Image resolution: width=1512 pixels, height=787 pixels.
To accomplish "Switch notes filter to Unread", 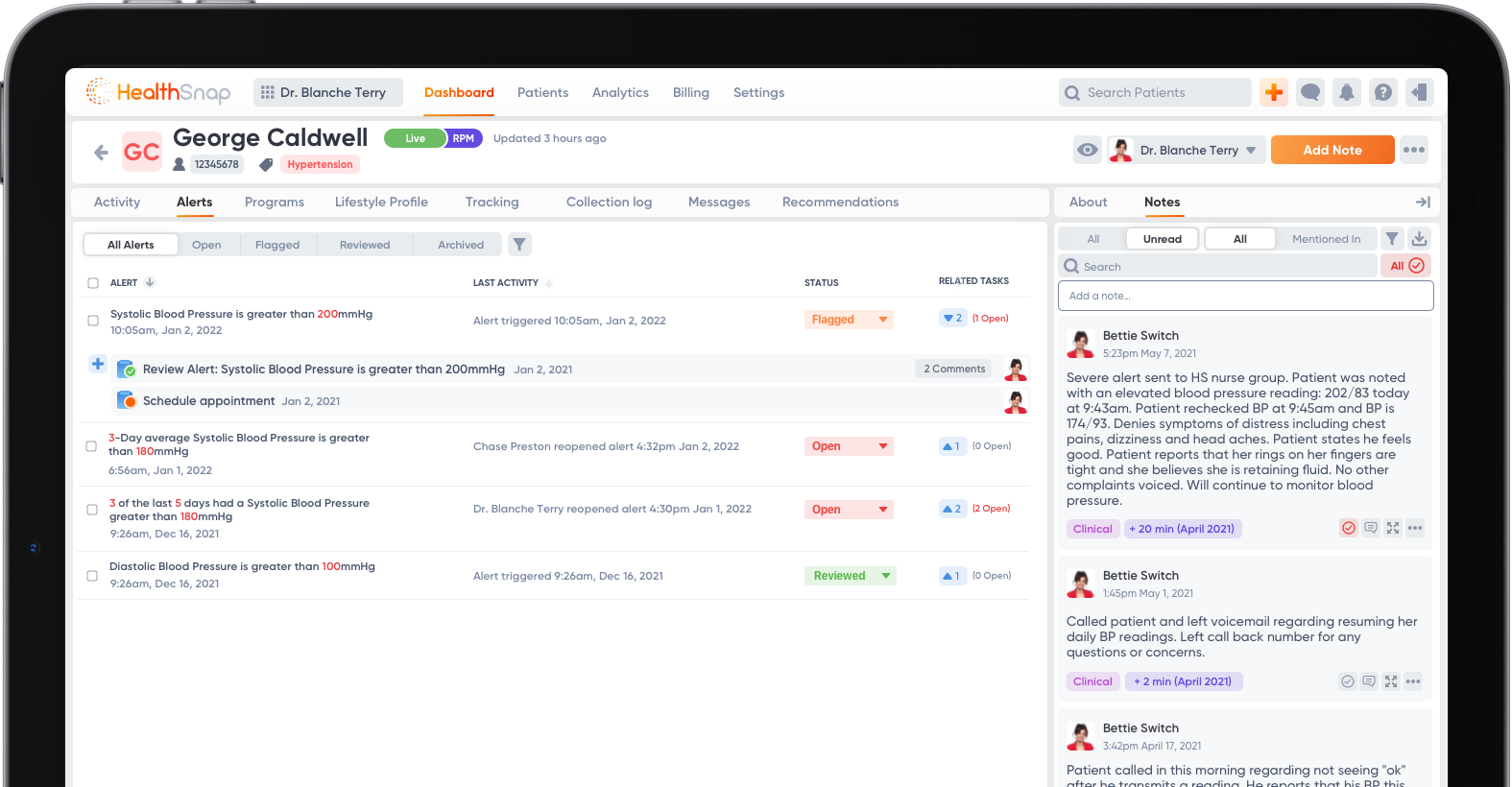I will click(x=1162, y=239).
